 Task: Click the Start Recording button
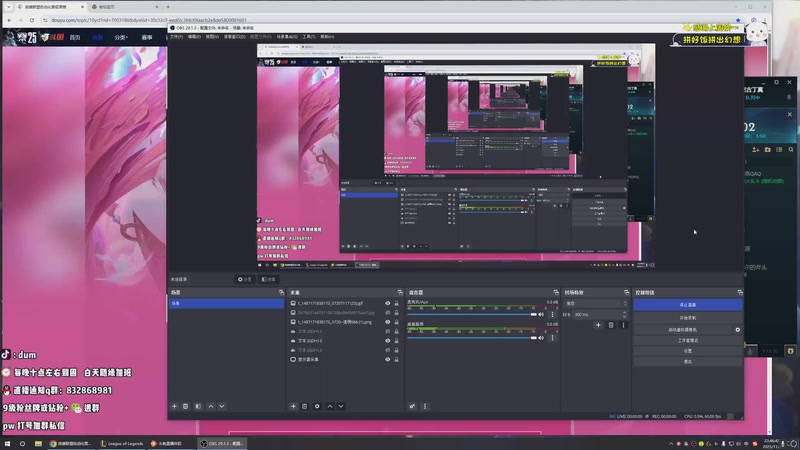[687, 317]
